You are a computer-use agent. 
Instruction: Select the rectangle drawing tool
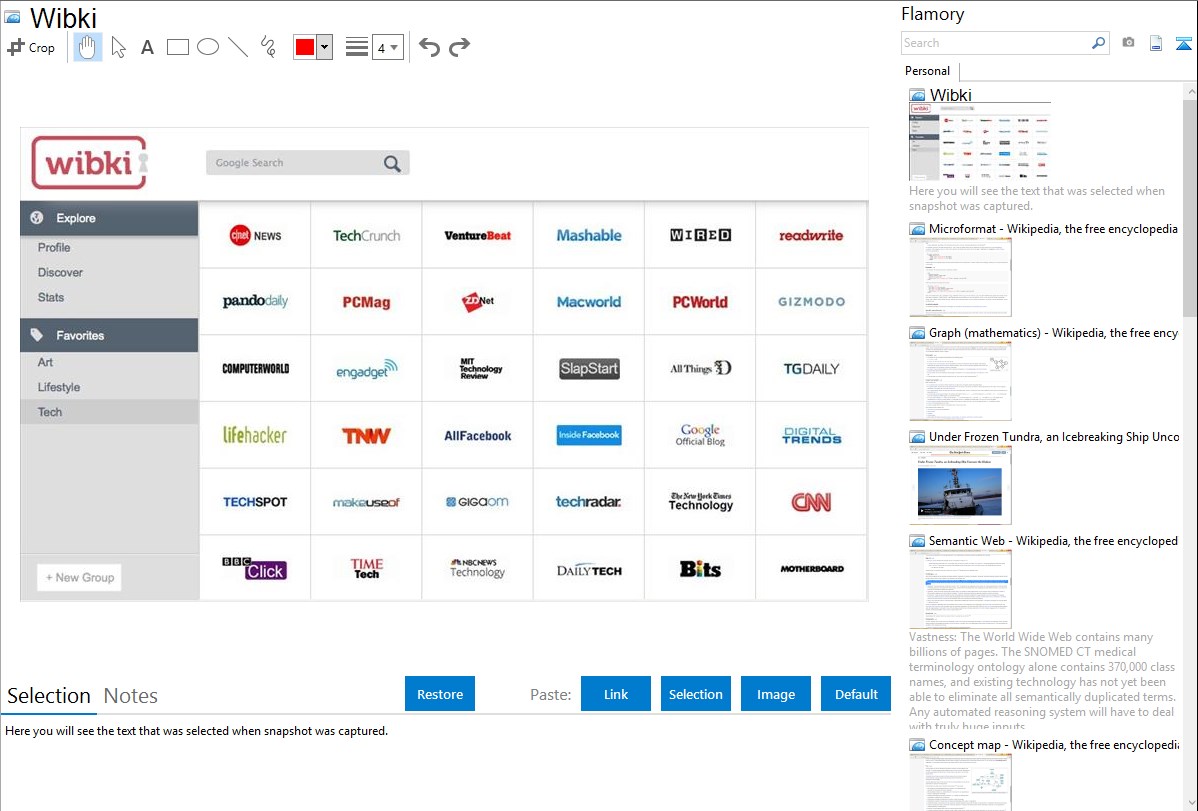tap(177, 47)
